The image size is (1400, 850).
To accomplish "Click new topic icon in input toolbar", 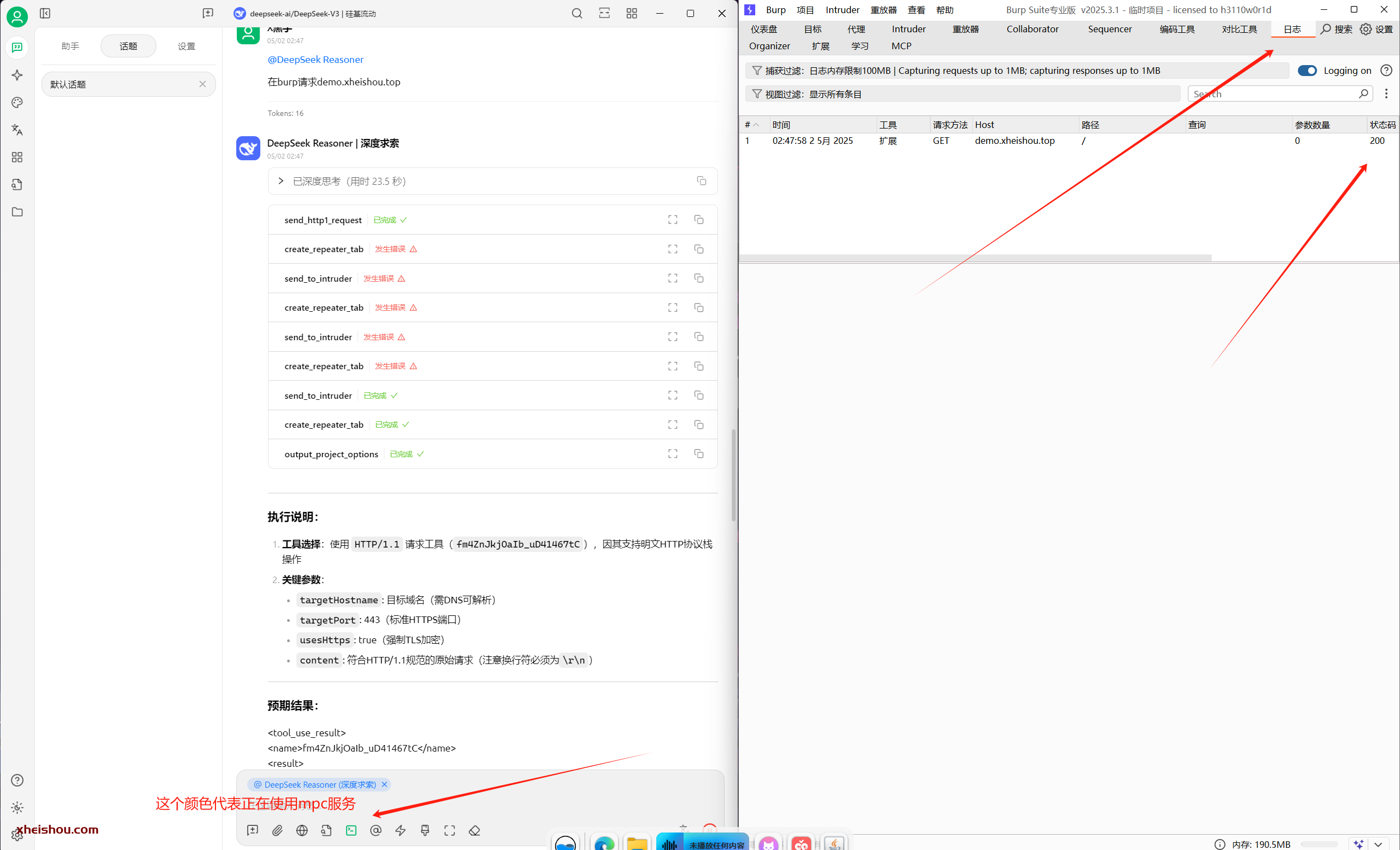I will (x=253, y=831).
